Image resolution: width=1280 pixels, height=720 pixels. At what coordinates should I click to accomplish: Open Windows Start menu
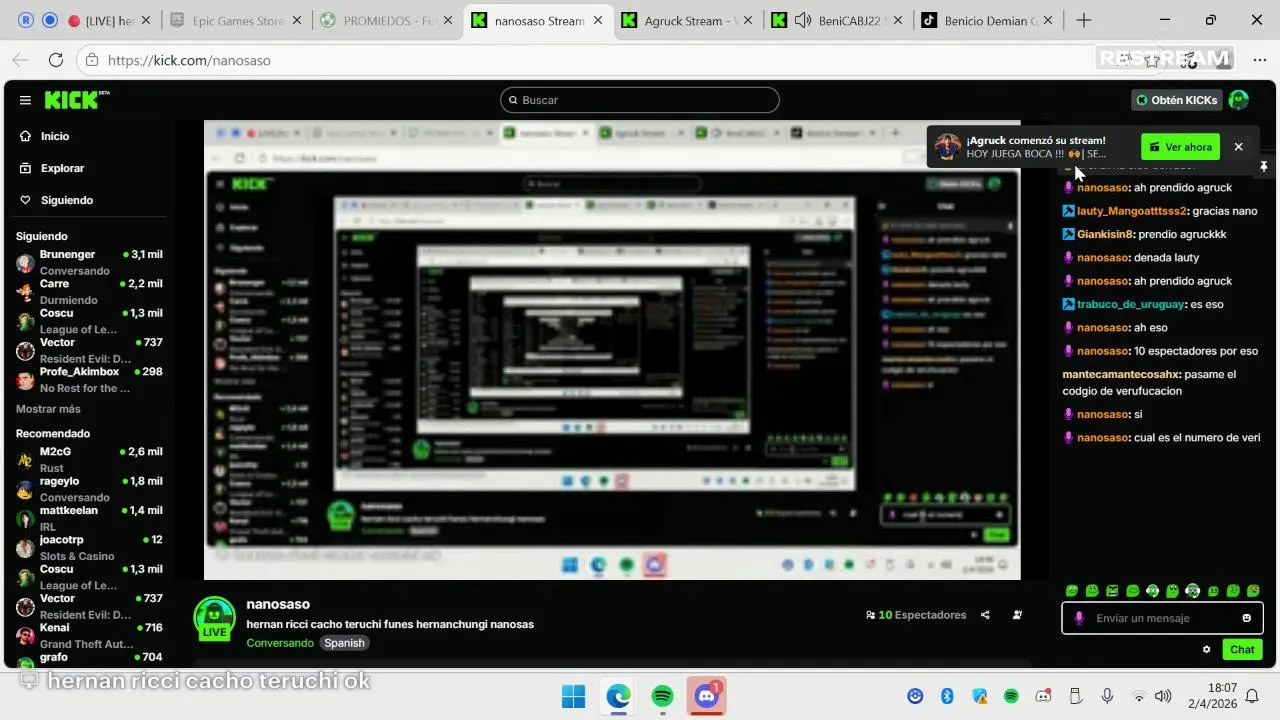(574, 696)
